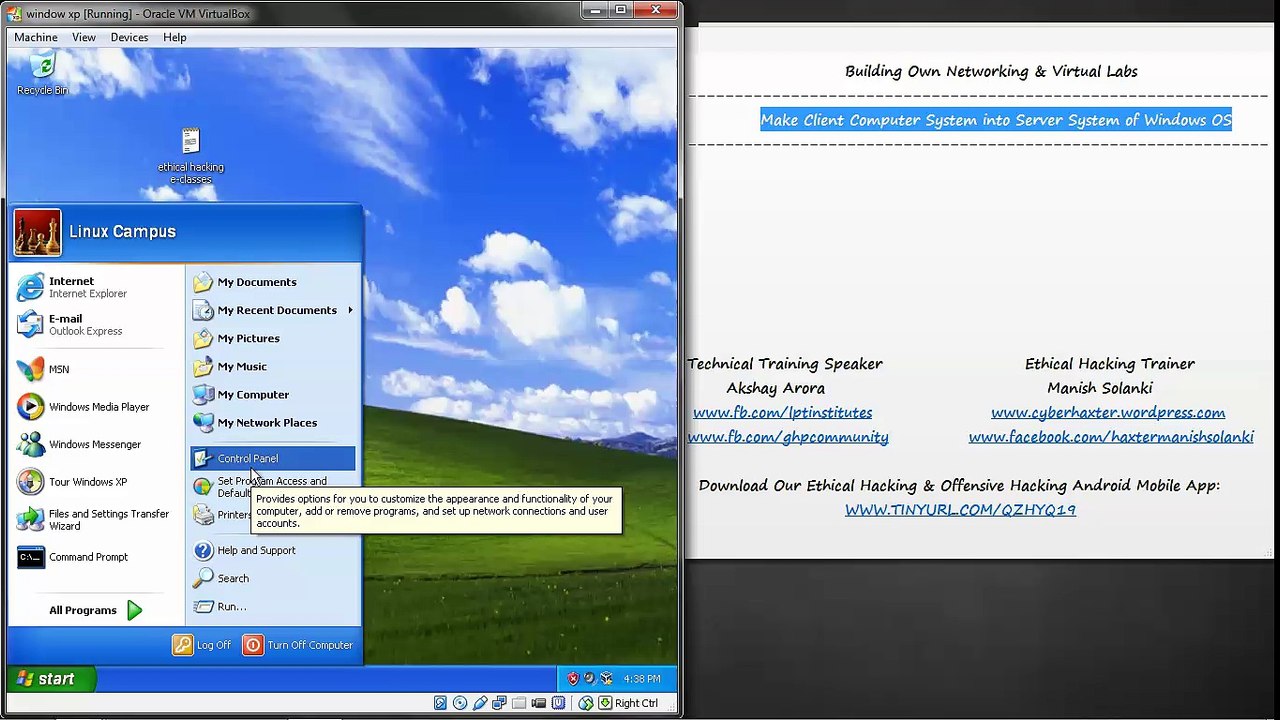Open the My Pictures folder
Screen dimensions: 1280x720
click(272, 338)
